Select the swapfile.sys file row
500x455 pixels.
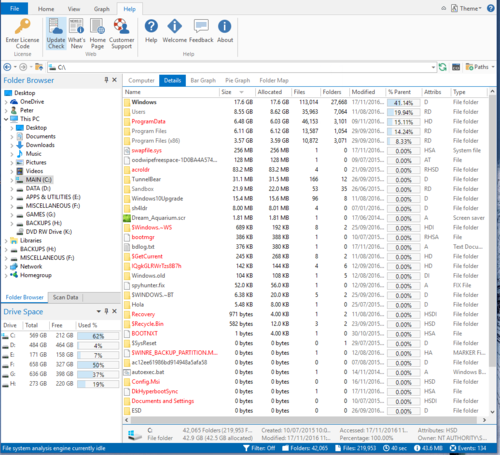coord(305,150)
